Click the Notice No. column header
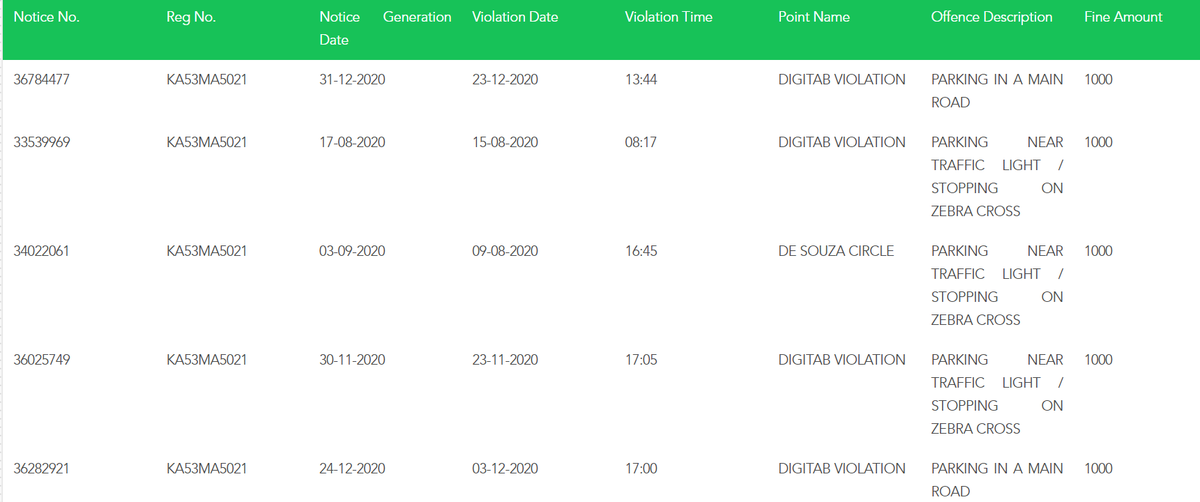The height and width of the screenshot is (502, 1200). coord(45,17)
